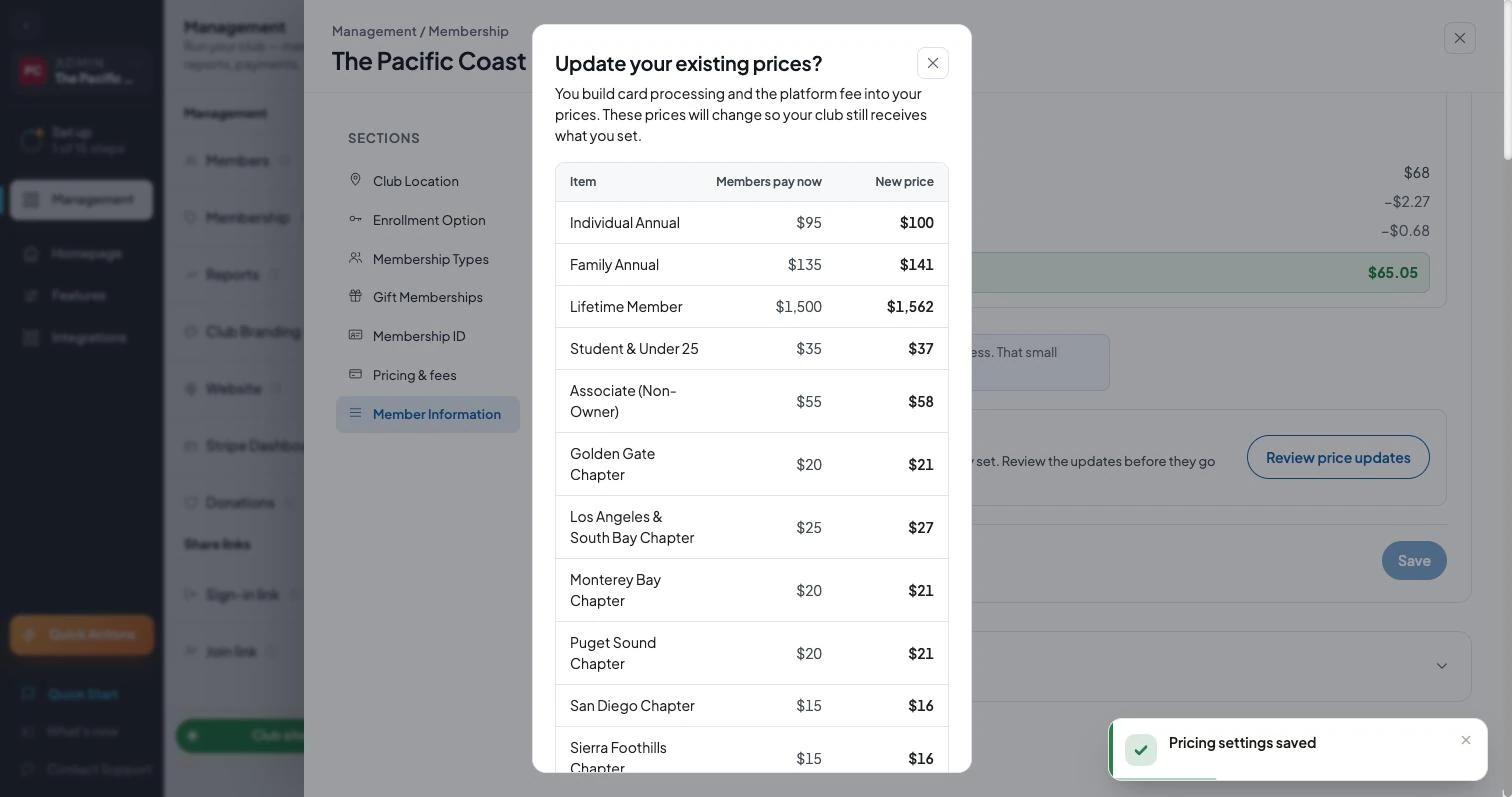
Task: Click the Family Annual row item
Action: 614,264
